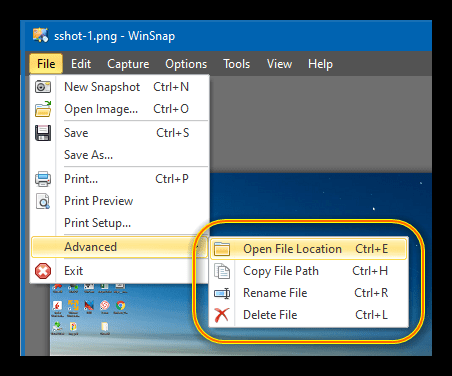The image size is (452, 376).
Task: Click the Ctrl+E shortcut text
Action: [372, 249]
